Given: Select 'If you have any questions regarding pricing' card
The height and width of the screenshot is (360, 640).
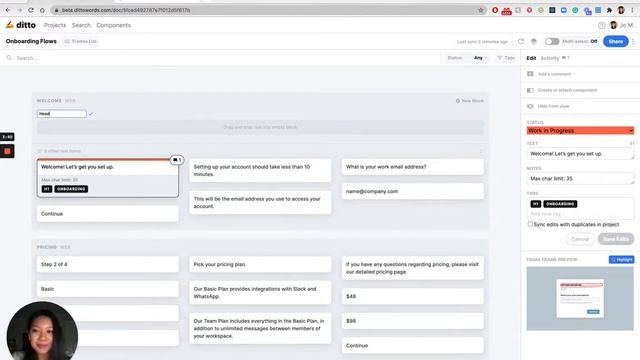Looking at the screenshot, I should (x=413, y=268).
